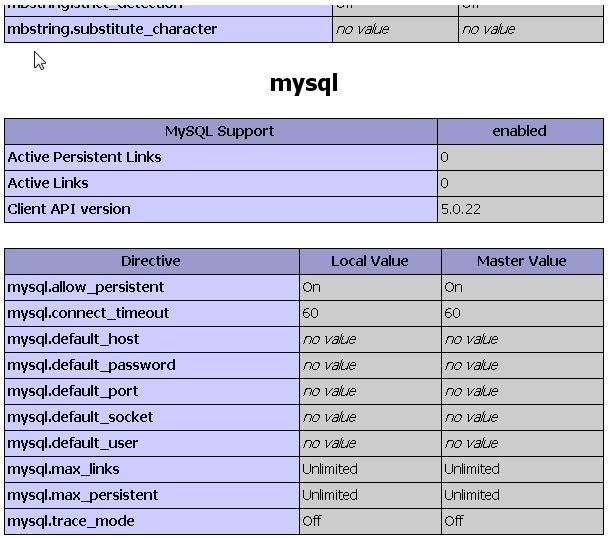Click the mysql.connect_timeout directive name
Image resolution: width=611 pixels, height=538 pixels.
pos(88,313)
